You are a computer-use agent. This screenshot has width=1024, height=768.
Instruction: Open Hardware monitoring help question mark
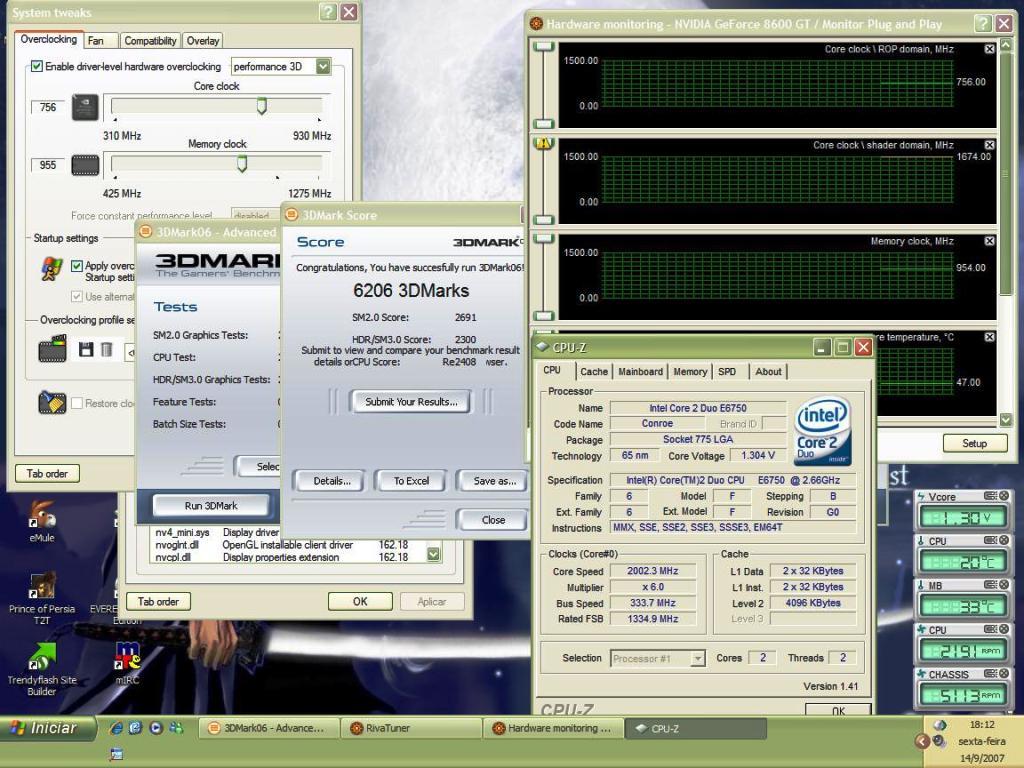coord(983,24)
